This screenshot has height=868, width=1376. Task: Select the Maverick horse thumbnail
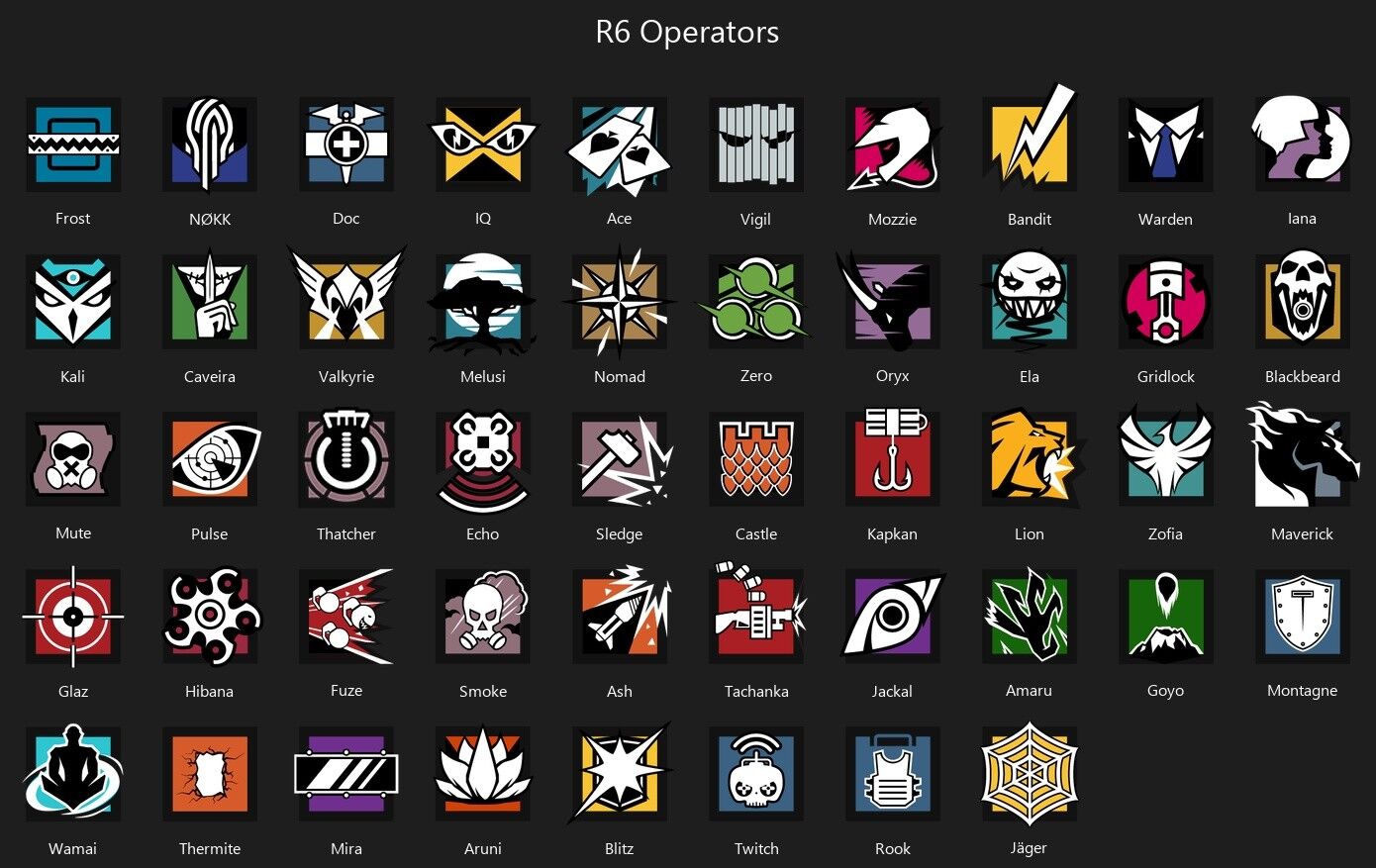pyautogui.click(x=1303, y=456)
